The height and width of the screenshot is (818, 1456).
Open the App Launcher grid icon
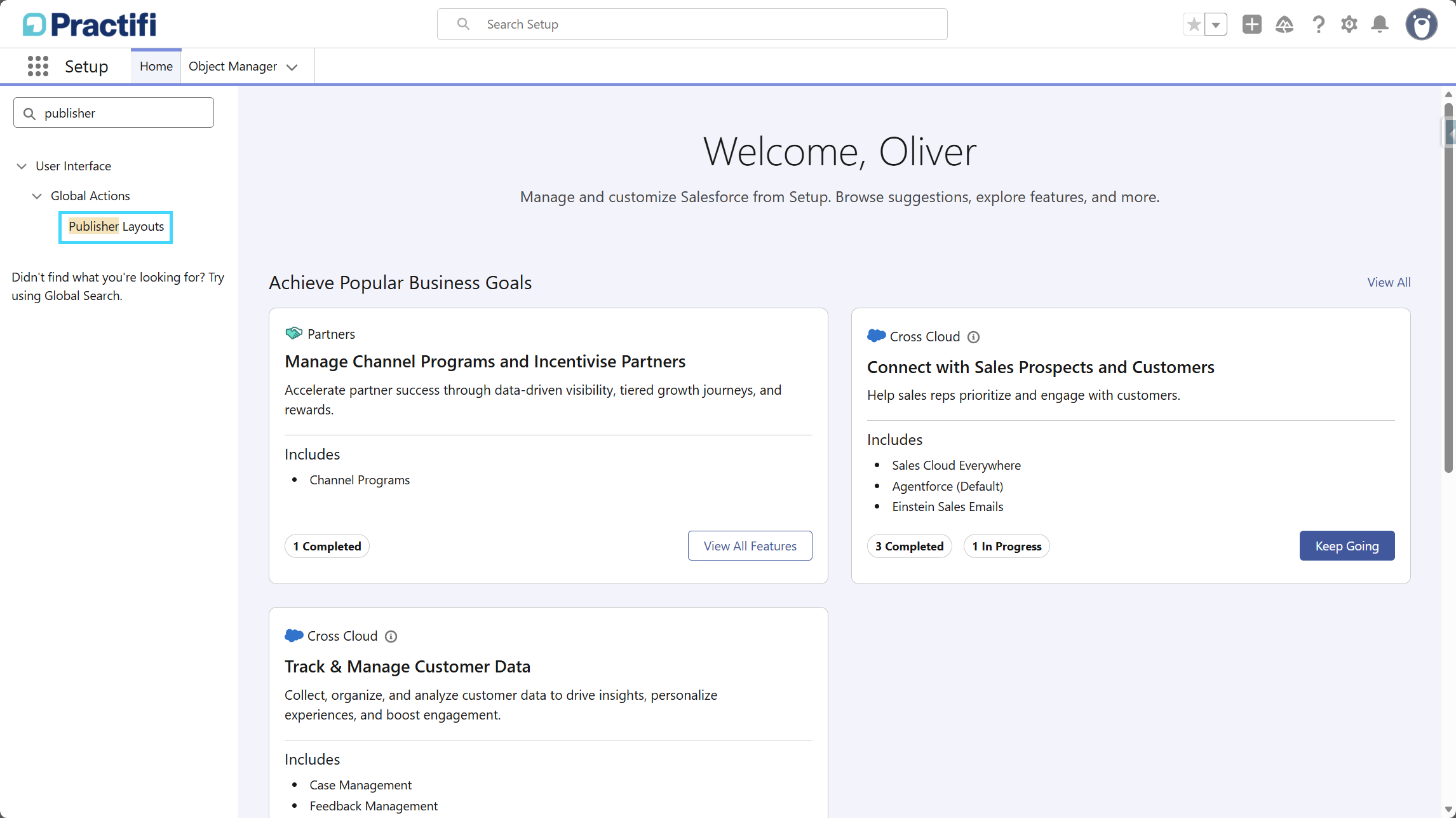tap(38, 66)
